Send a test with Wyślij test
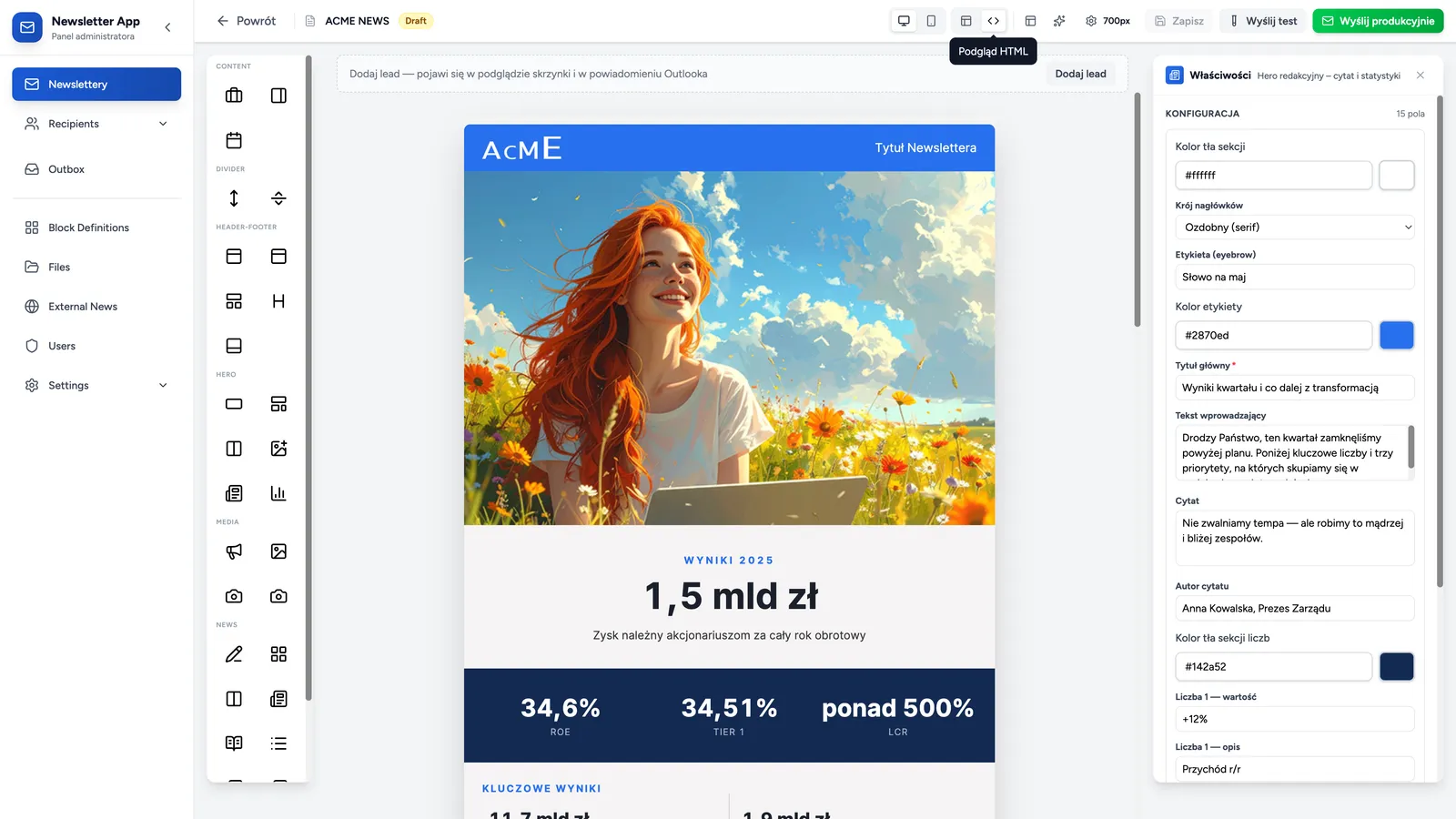The width and height of the screenshot is (1456, 819). click(x=1263, y=21)
